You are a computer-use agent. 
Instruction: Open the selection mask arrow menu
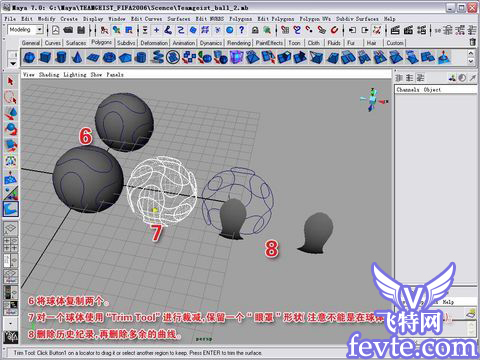pos(145,30)
